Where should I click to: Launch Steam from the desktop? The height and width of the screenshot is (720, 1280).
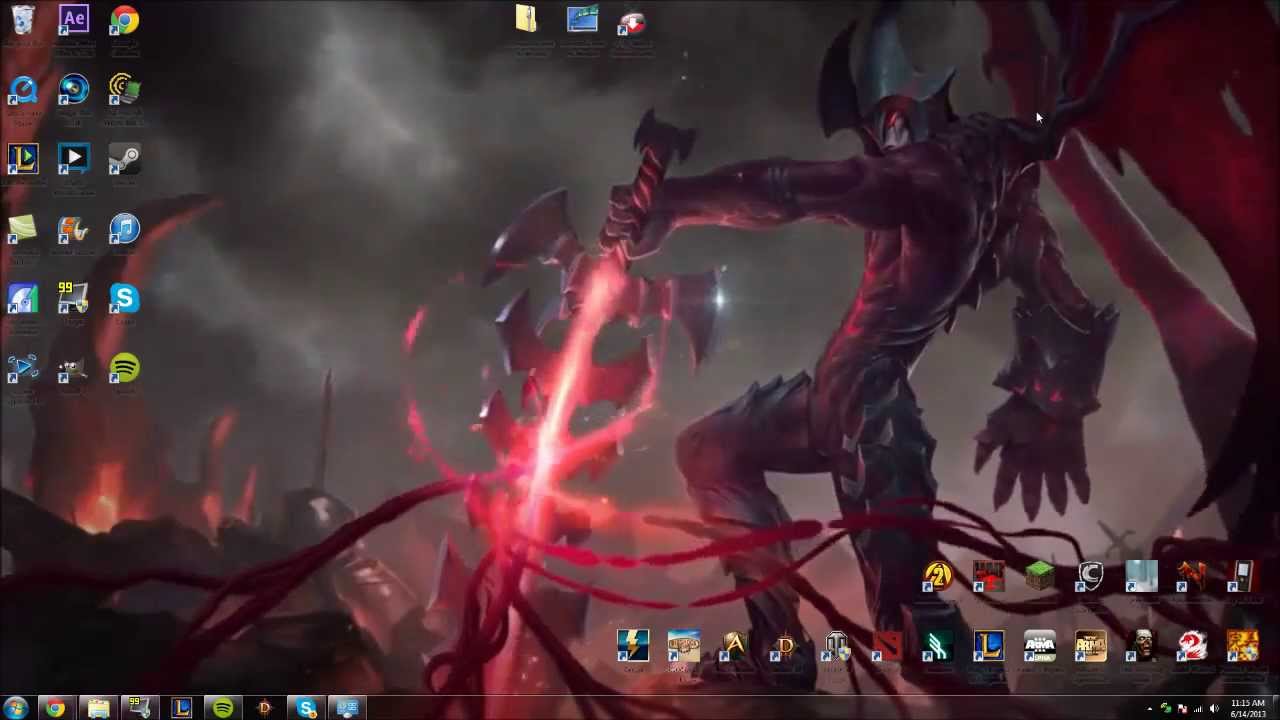(124, 159)
